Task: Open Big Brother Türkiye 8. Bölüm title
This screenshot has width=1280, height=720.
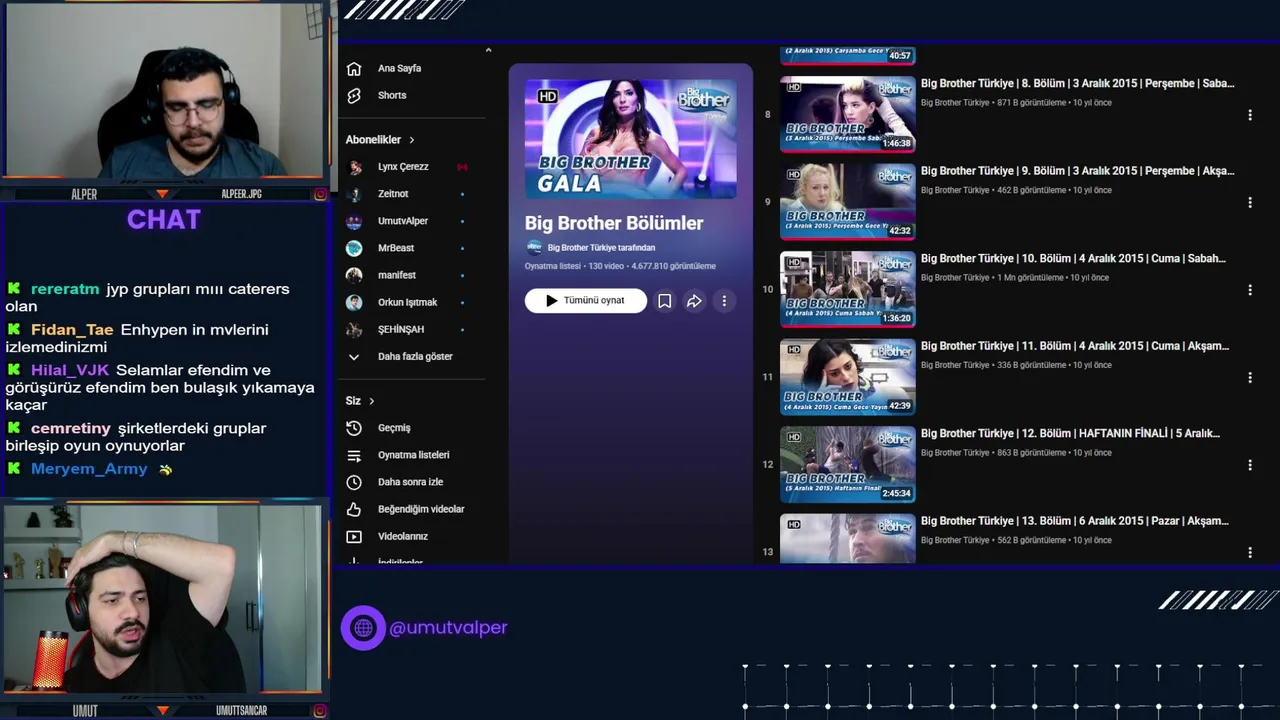Action: pyautogui.click(x=1077, y=84)
